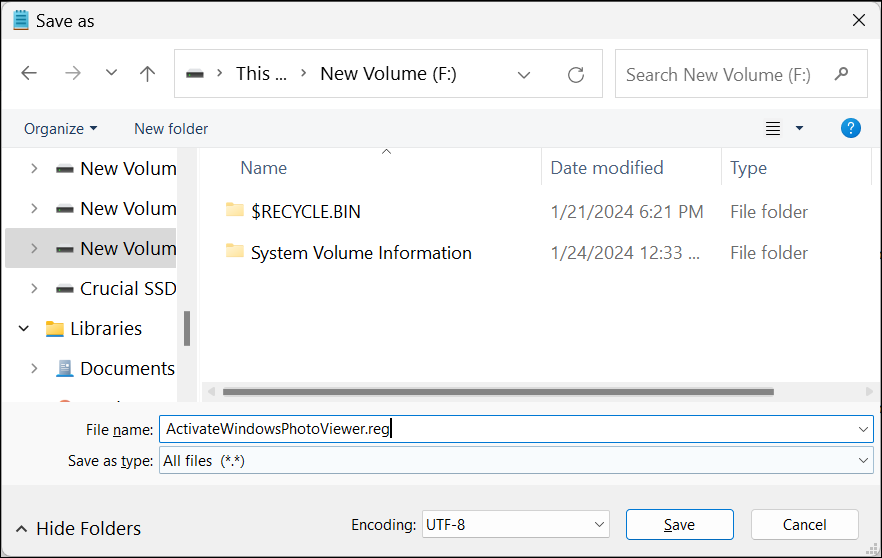Change view with the list layout icon

pyautogui.click(x=773, y=129)
